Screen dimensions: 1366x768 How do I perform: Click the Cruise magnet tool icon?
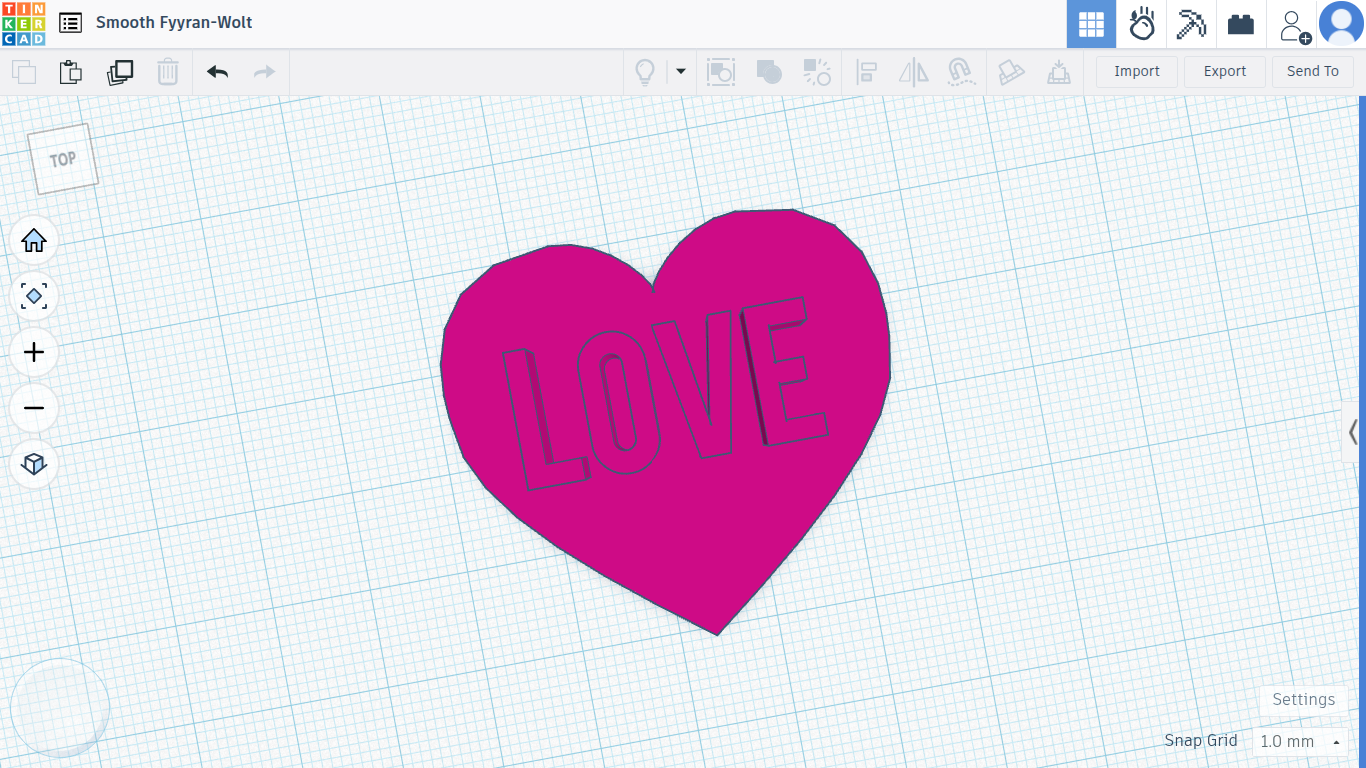click(x=961, y=72)
